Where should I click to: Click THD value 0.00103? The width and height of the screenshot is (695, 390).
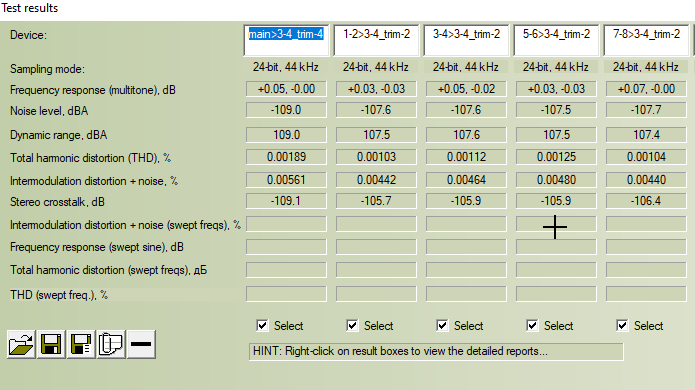[376, 157]
